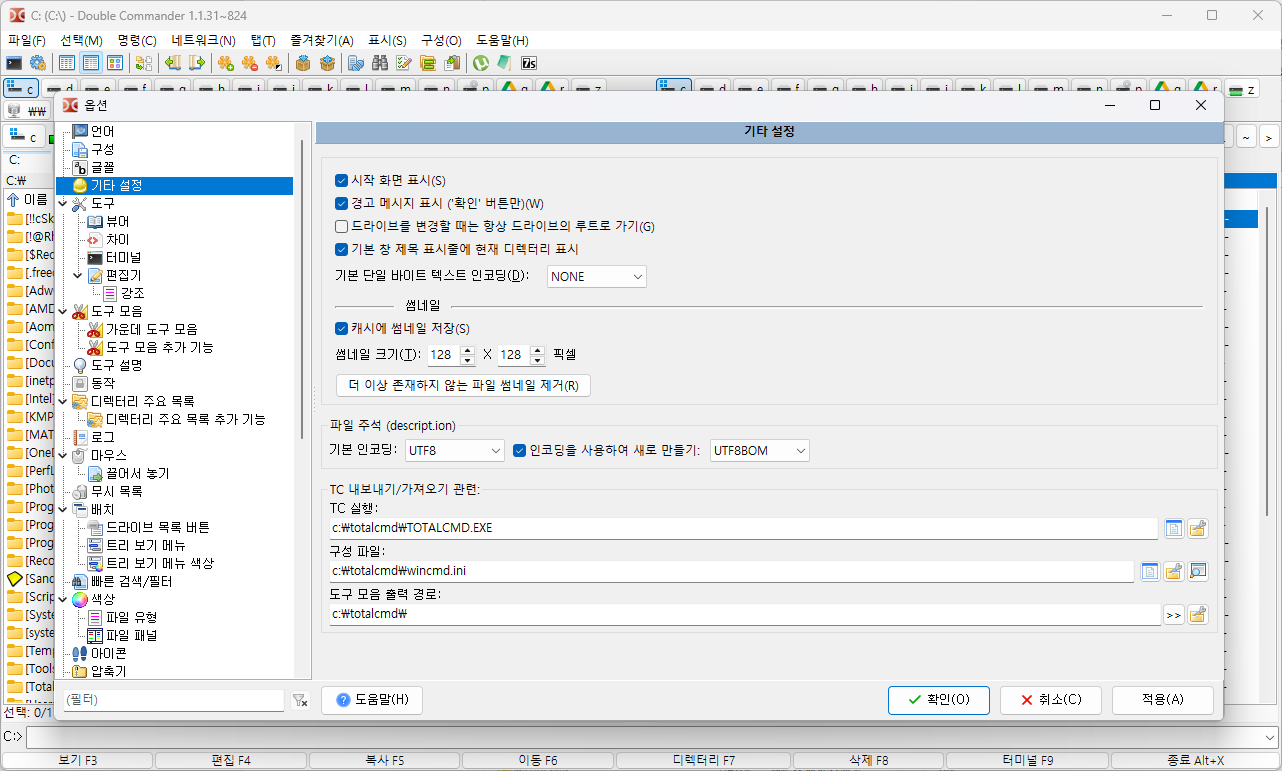The image size is (1282, 771).
Task: Open the 즐겨찾기(A) menu
Action: (x=322, y=40)
